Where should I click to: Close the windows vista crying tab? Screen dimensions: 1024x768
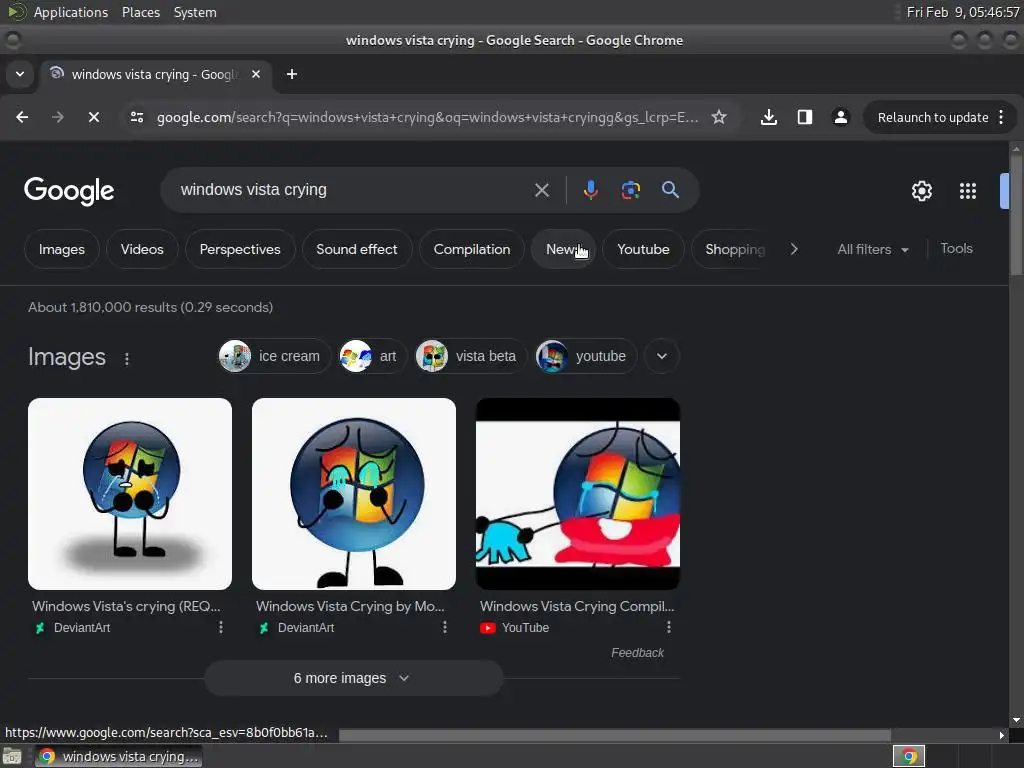(x=256, y=74)
